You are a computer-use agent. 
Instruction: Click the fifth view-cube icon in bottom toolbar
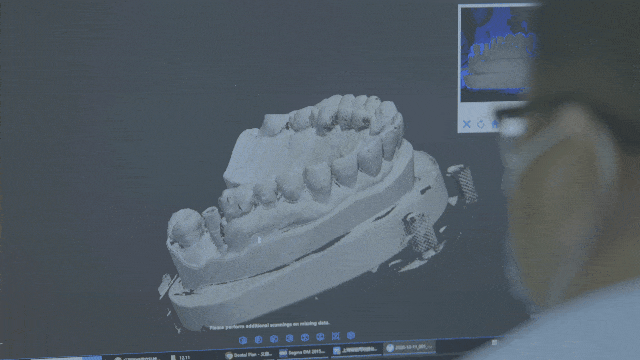(x=305, y=338)
